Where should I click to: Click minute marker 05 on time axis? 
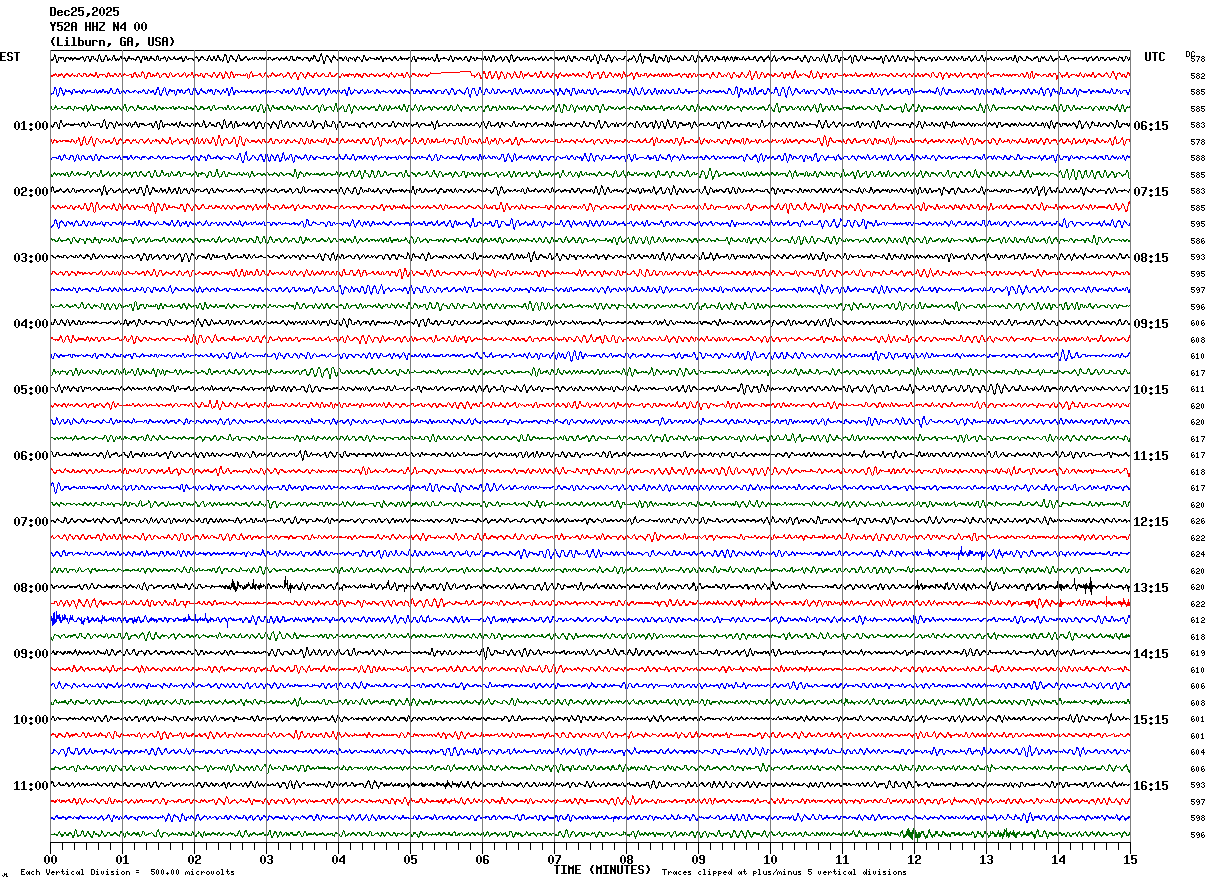pos(410,859)
